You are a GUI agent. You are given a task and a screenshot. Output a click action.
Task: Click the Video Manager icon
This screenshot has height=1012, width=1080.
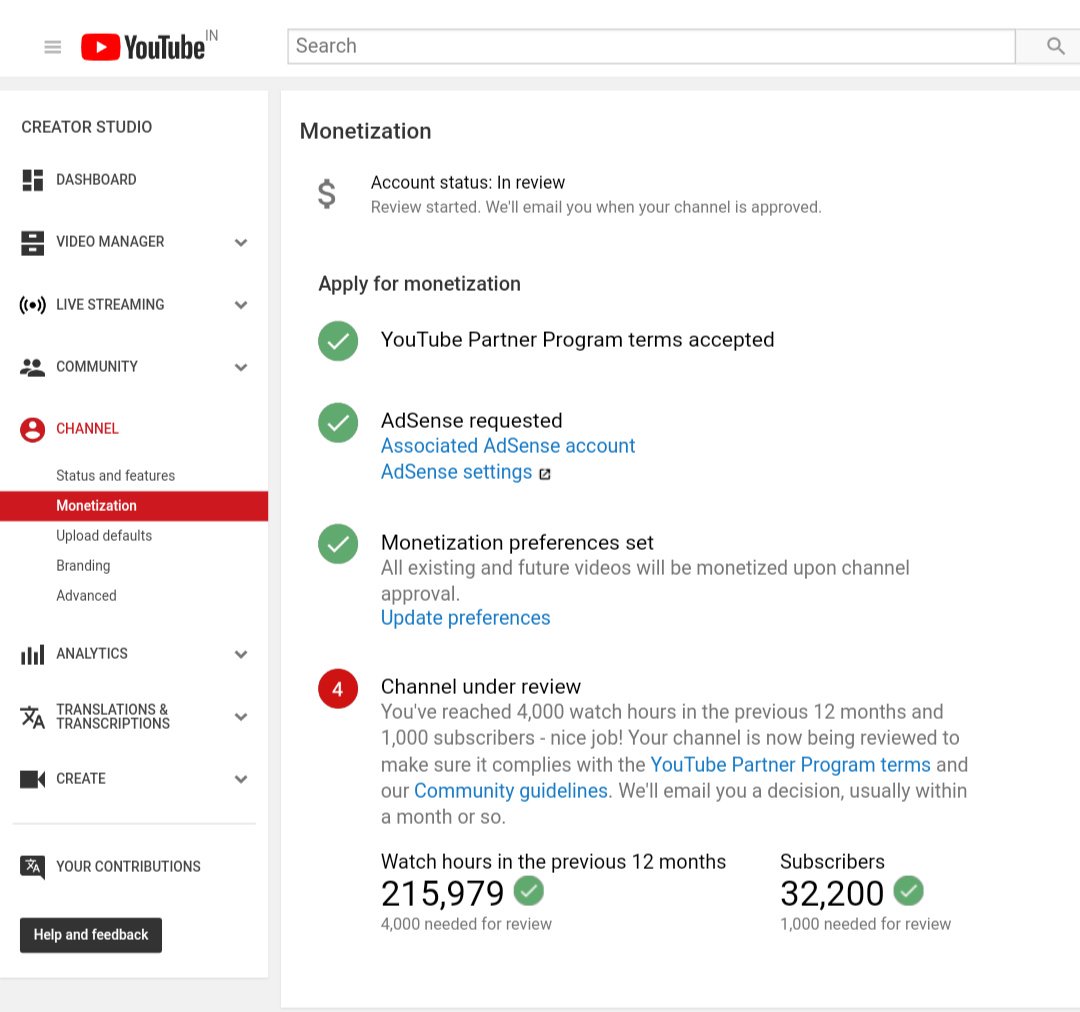point(32,242)
